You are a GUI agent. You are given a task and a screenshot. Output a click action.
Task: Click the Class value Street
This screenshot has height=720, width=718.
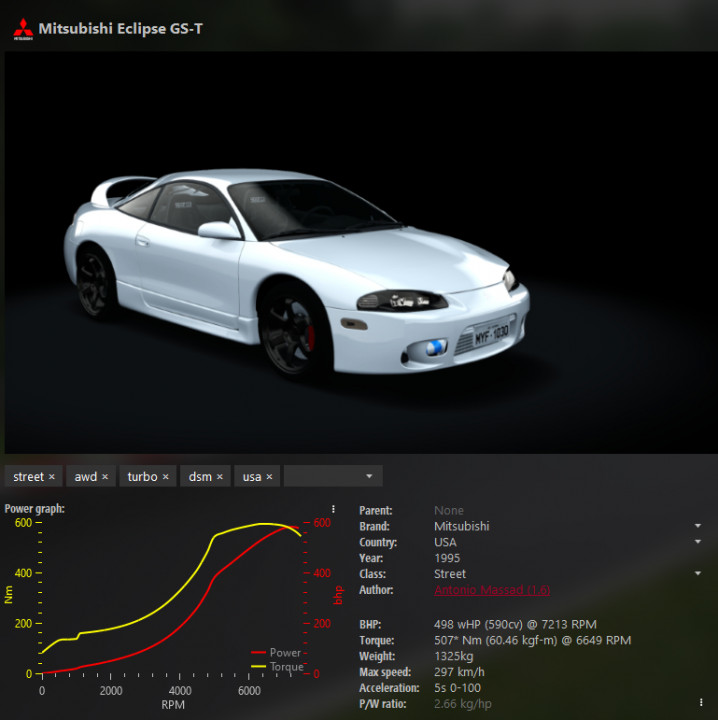point(450,574)
